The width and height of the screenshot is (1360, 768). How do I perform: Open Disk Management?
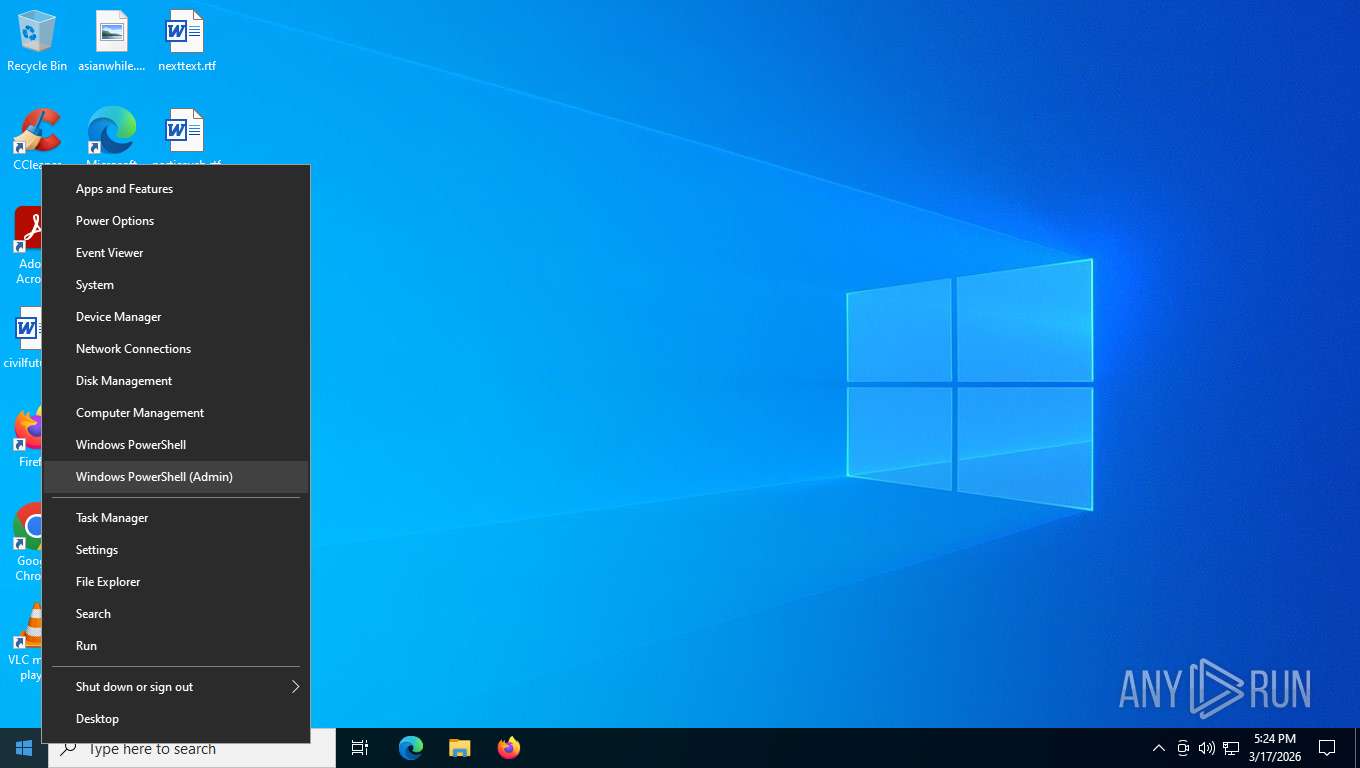point(176,381)
